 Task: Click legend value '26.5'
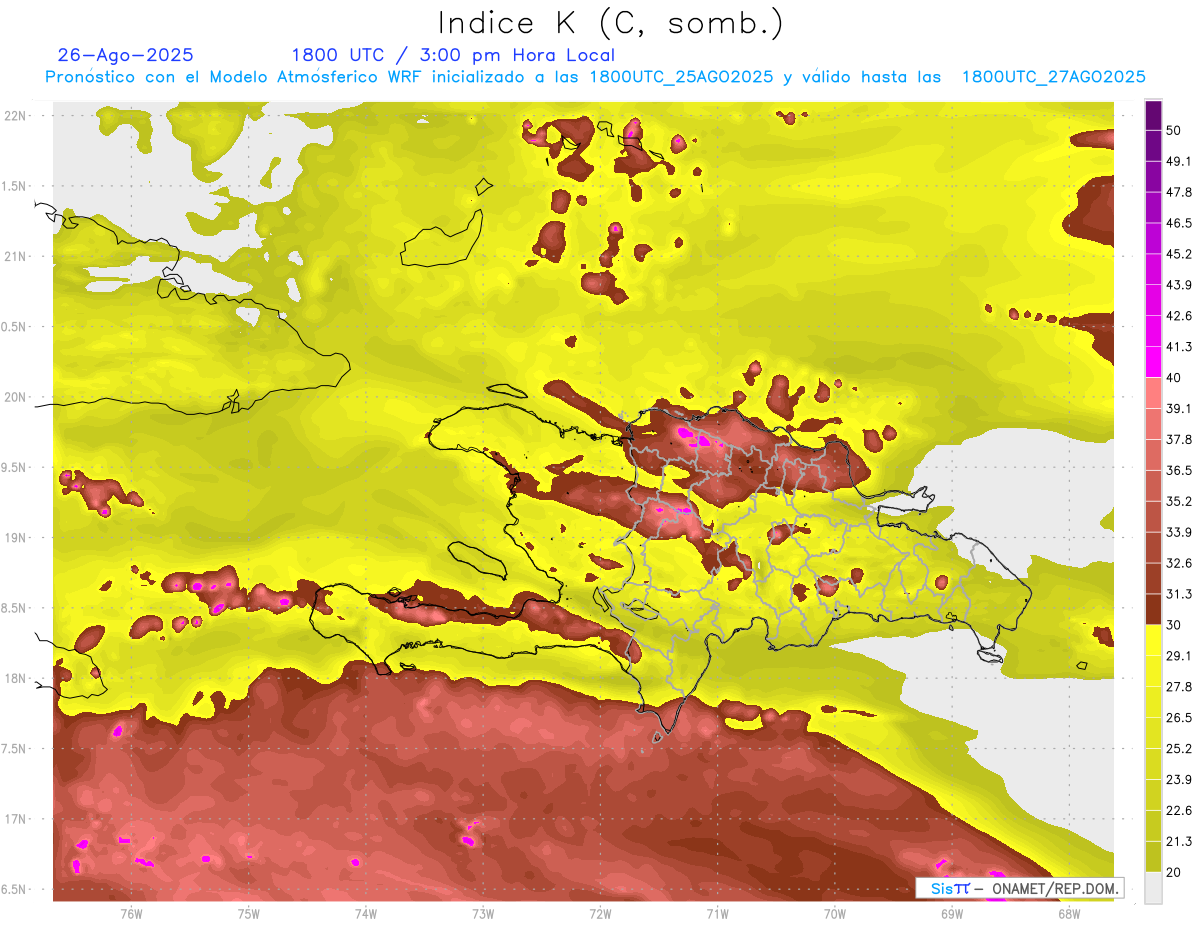1178,718
